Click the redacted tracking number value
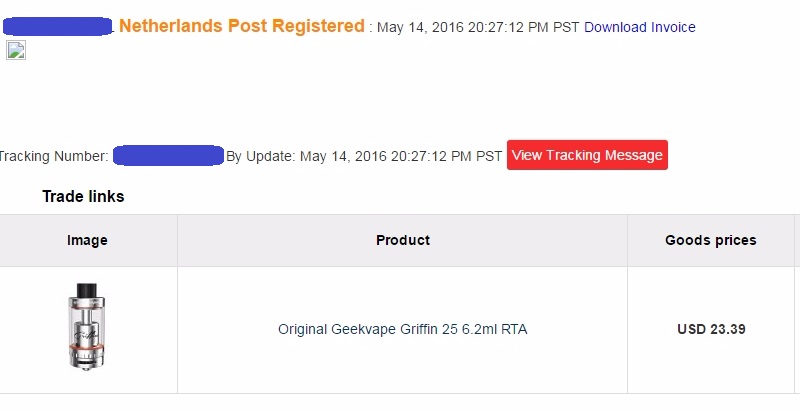800x412 pixels. [x=168, y=156]
